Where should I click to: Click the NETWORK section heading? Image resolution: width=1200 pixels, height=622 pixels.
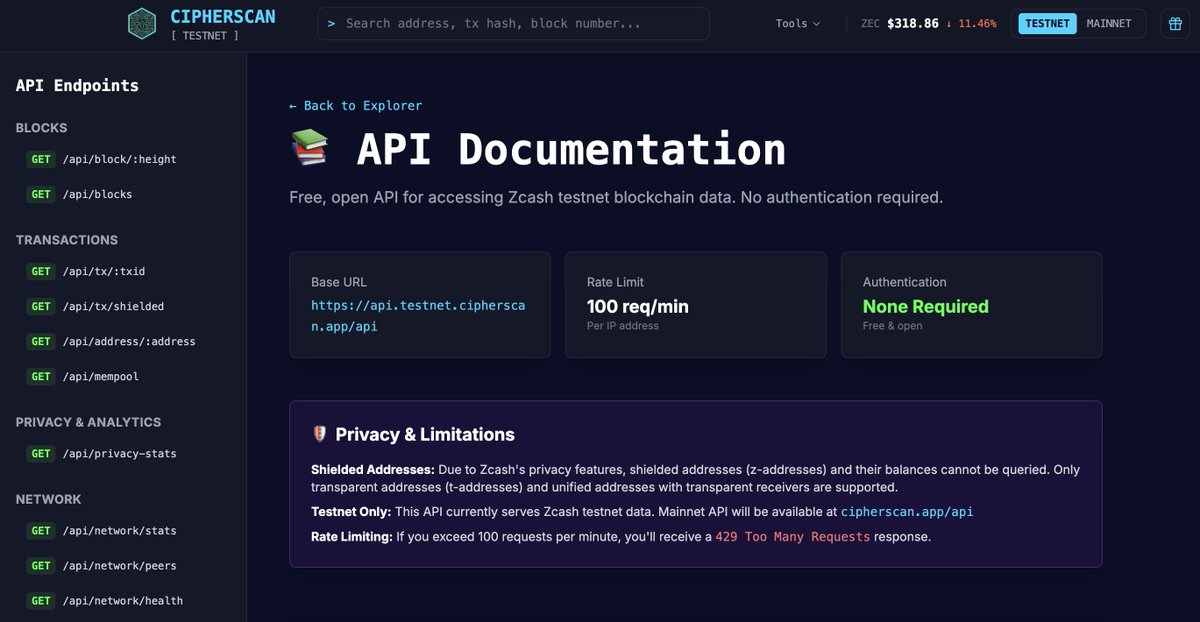tap(48, 499)
